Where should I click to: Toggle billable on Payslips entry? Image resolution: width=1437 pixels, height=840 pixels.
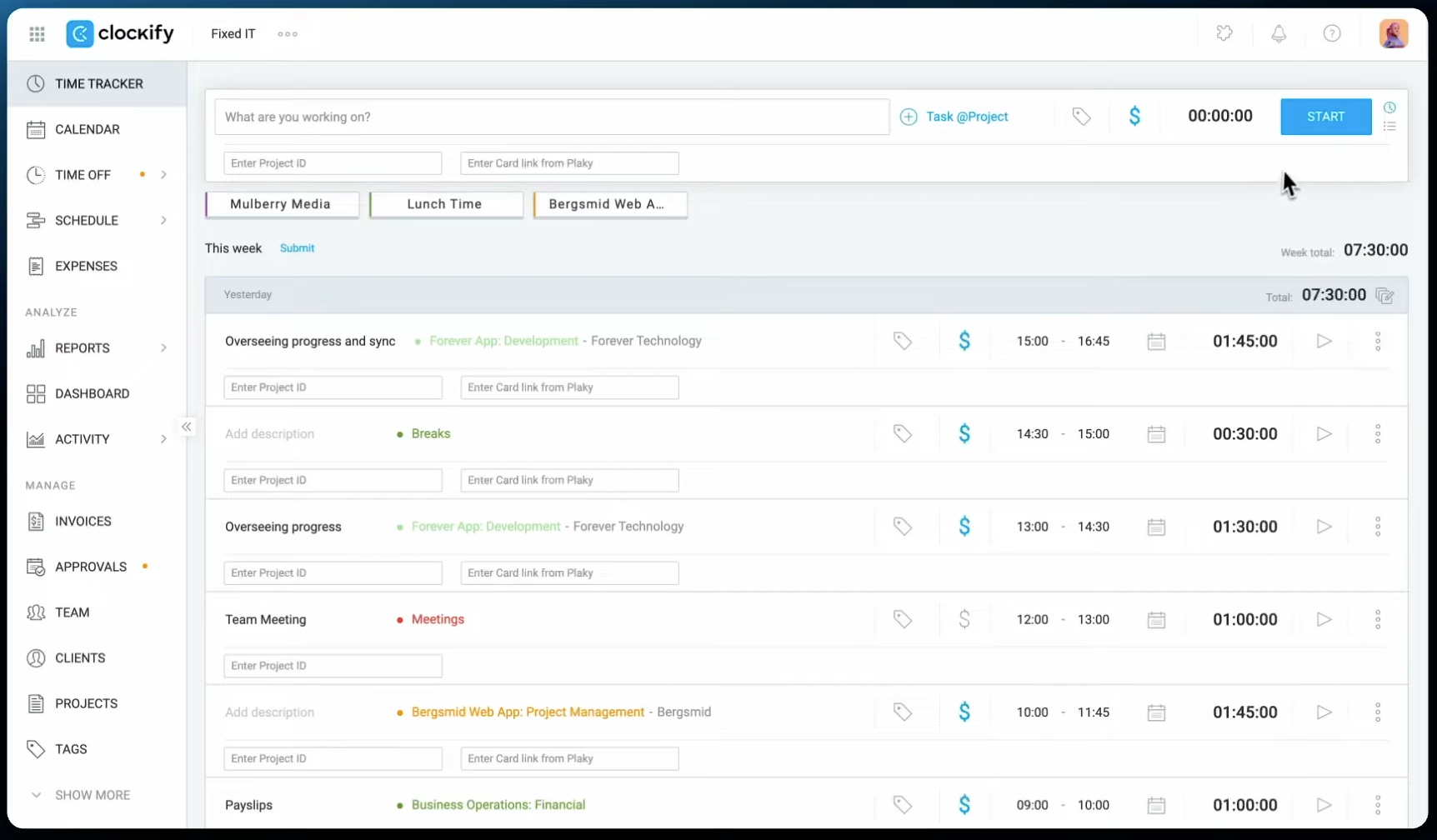click(964, 805)
